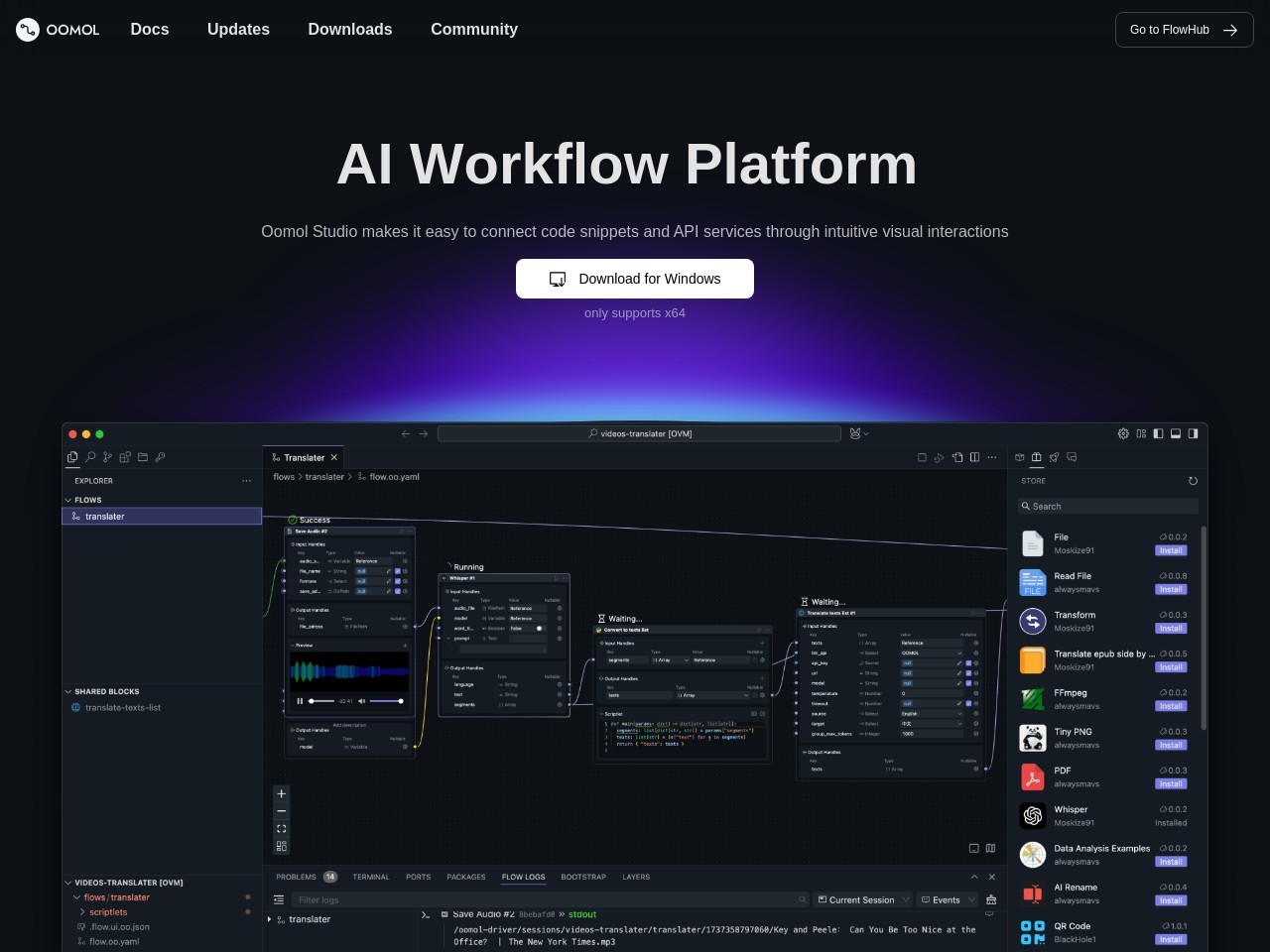Open the Explorer icon in activity bar
Viewport: 1270px width, 952px height.
(x=72, y=457)
